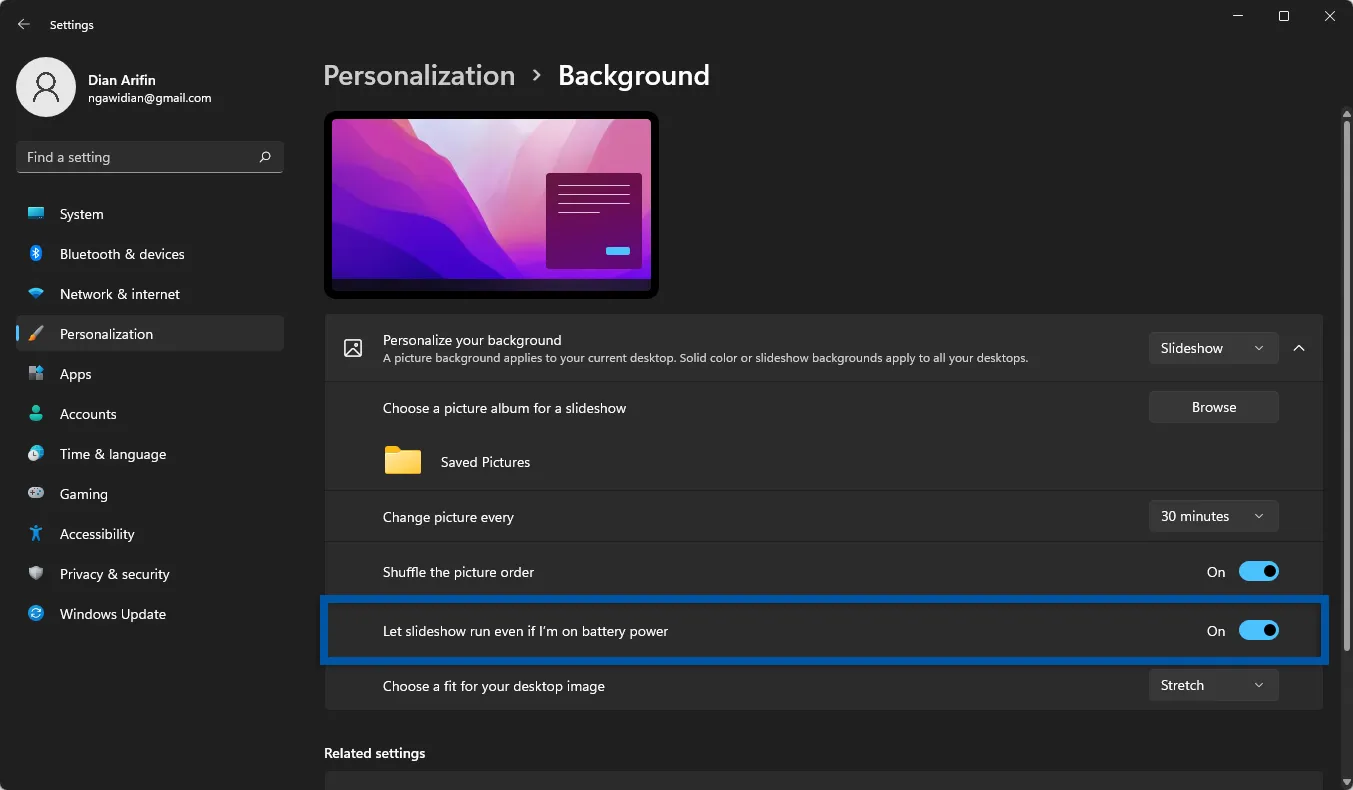Open the desktop image fit dropdown

pos(1213,685)
